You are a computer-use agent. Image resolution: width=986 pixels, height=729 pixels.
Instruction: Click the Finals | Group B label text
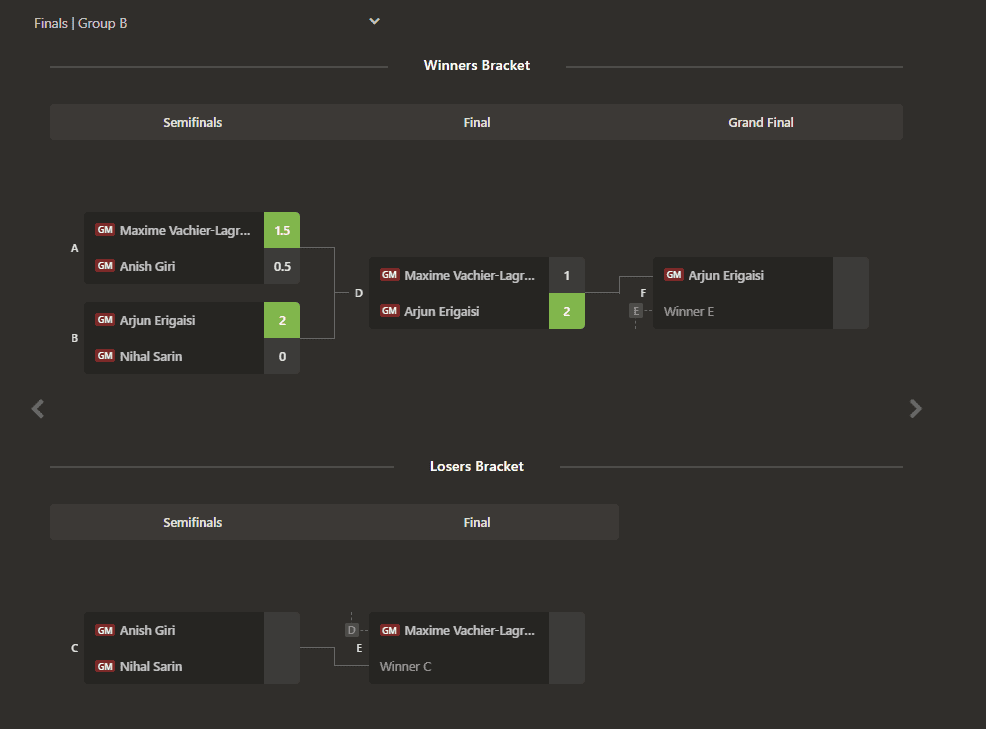point(81,23)
